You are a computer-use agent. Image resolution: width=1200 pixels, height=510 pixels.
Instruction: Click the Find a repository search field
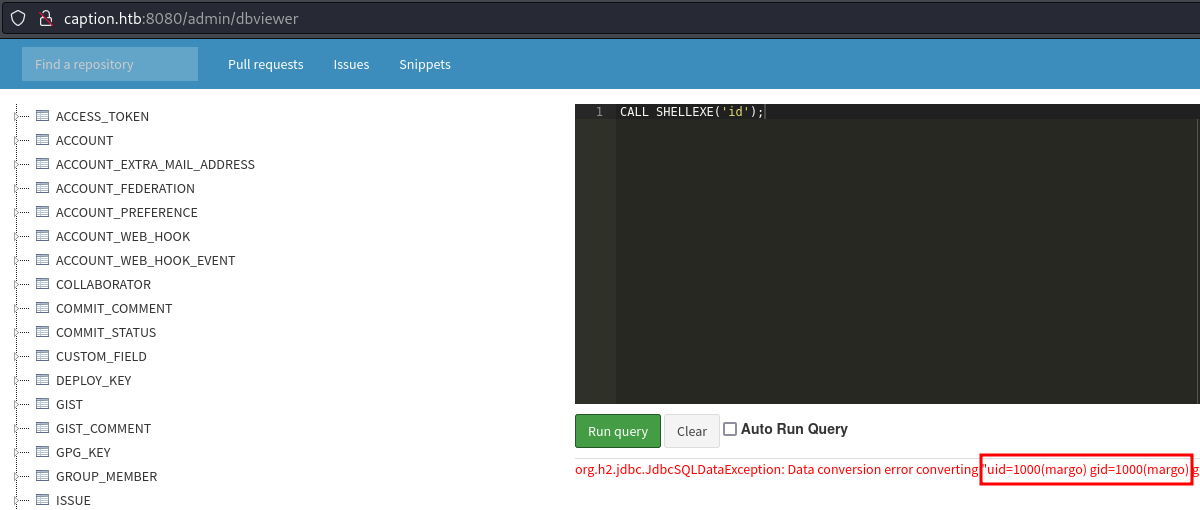pyautogui.click(x=110, y=64)
